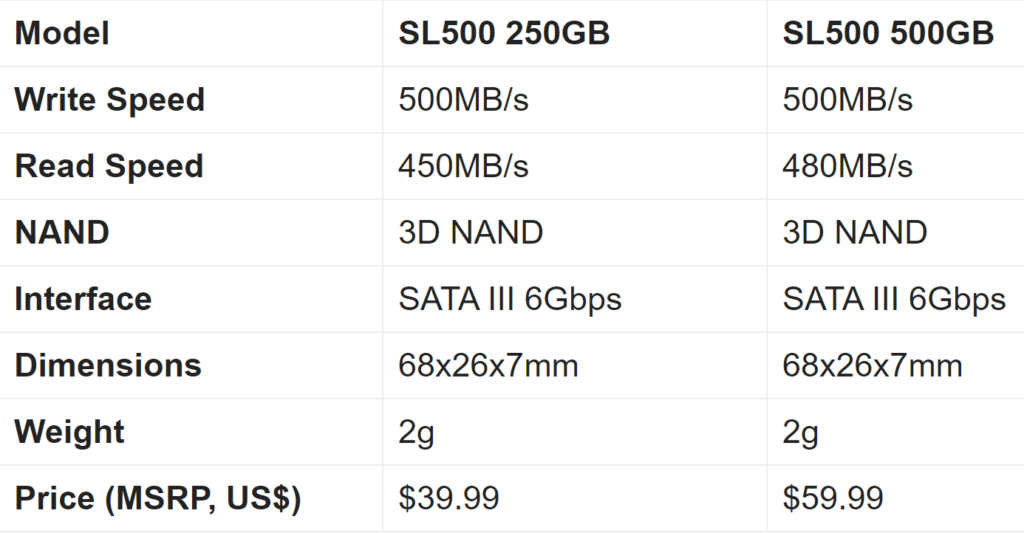This screenshot has width=1024, height=533.
Task: Click the Read Speed row label
Action: click(x=109, y=166)
